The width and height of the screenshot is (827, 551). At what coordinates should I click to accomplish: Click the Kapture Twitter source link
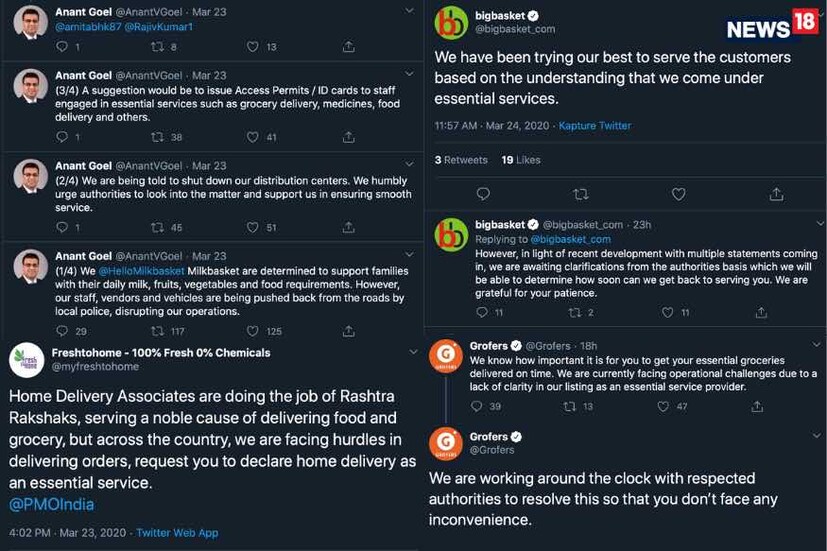tap(595, 126)
